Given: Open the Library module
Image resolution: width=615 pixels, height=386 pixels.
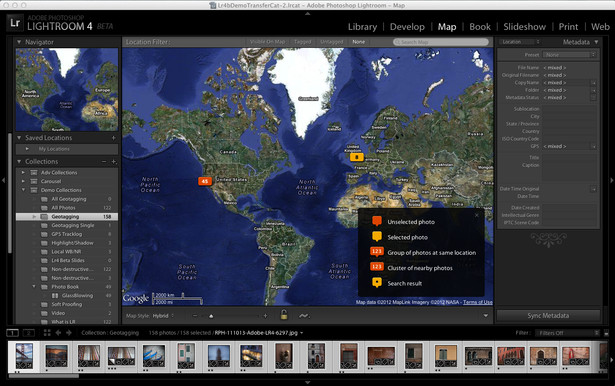Looking at the screenshot, I should click(362, 27).
